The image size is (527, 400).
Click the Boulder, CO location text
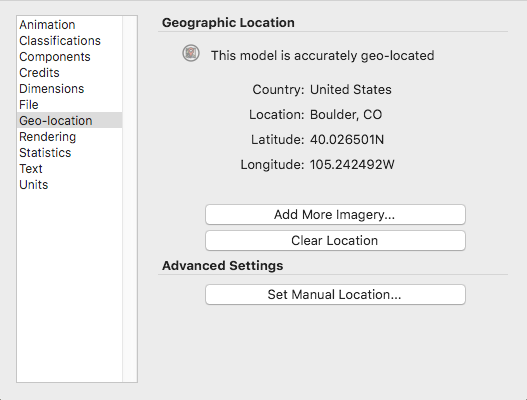pos(346,115)
